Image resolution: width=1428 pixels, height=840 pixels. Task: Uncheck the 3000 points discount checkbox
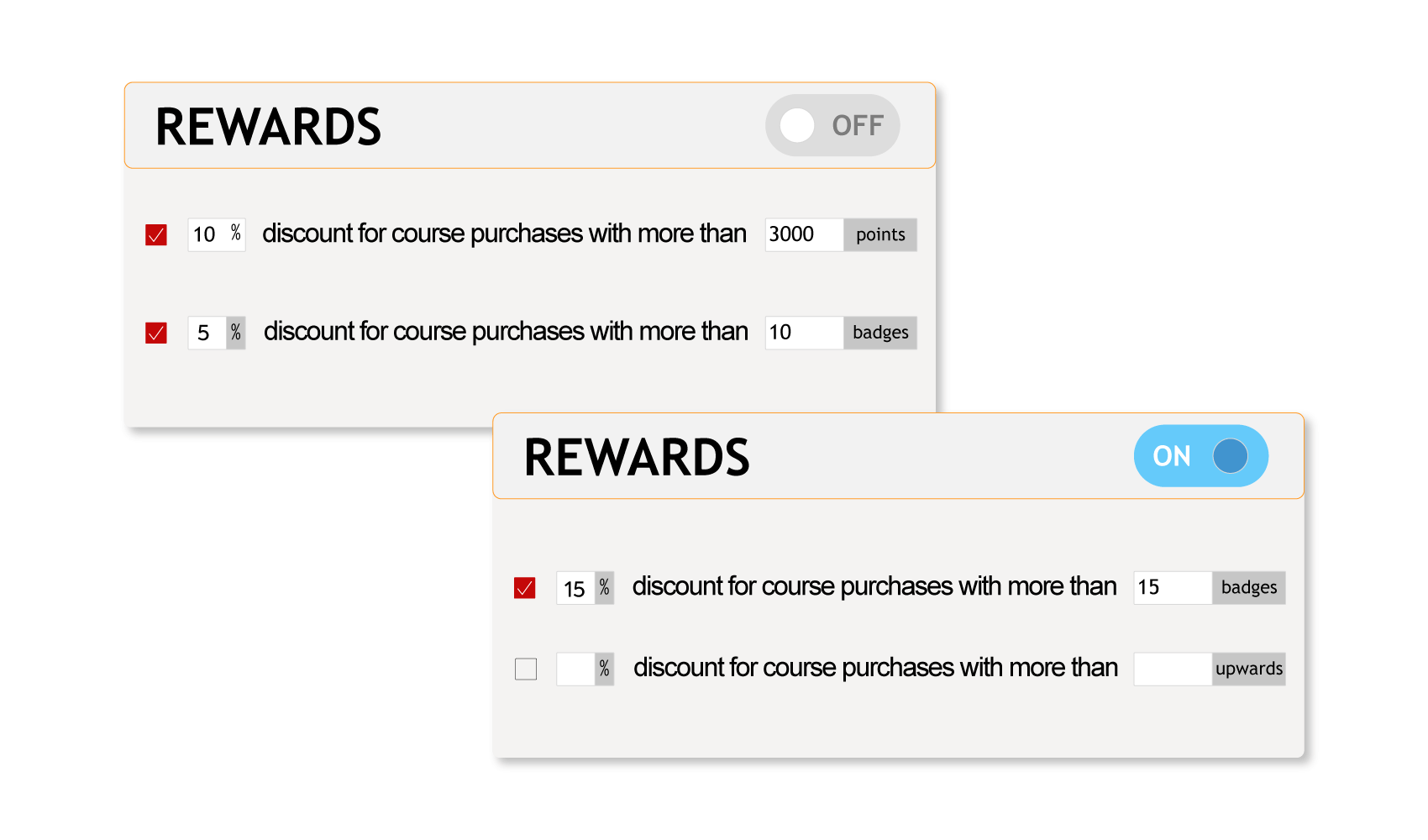pyautogui.click(x=156, y=234)
